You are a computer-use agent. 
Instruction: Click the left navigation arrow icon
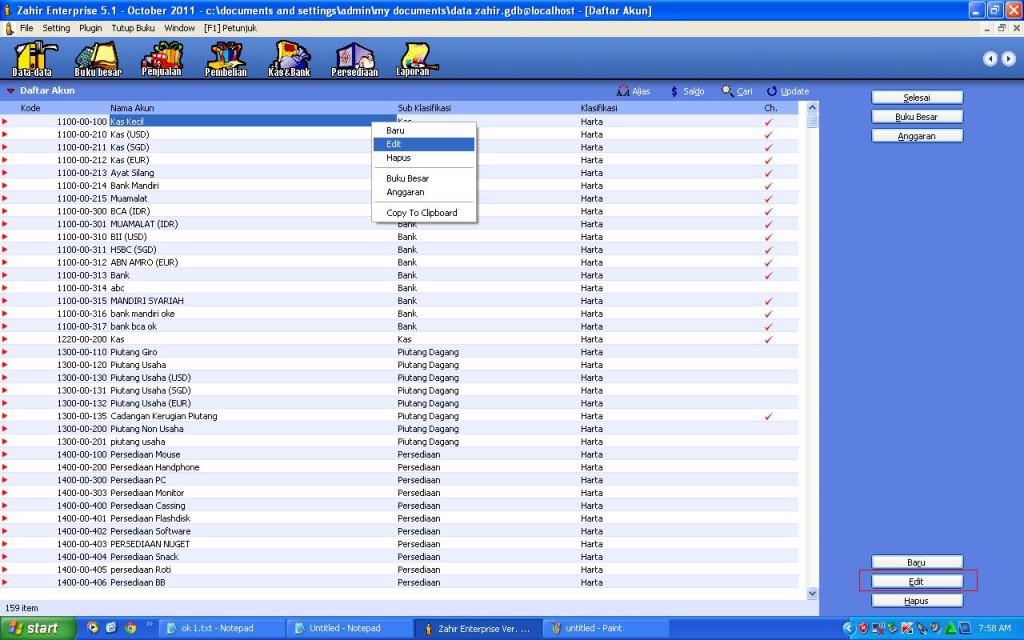pyautogui.click(x=990, y=59)
